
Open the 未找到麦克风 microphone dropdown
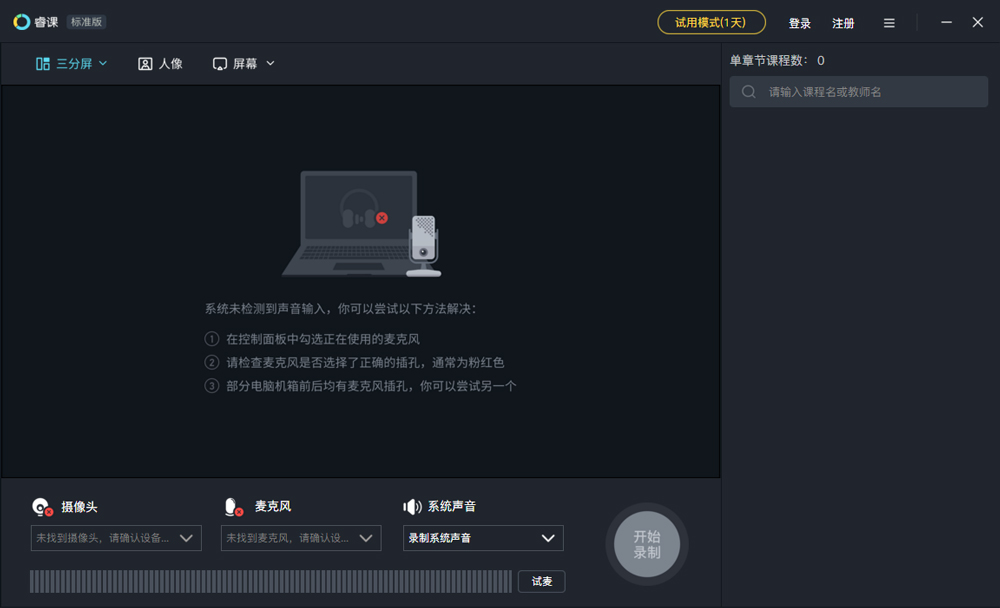(x=301, y=538)
